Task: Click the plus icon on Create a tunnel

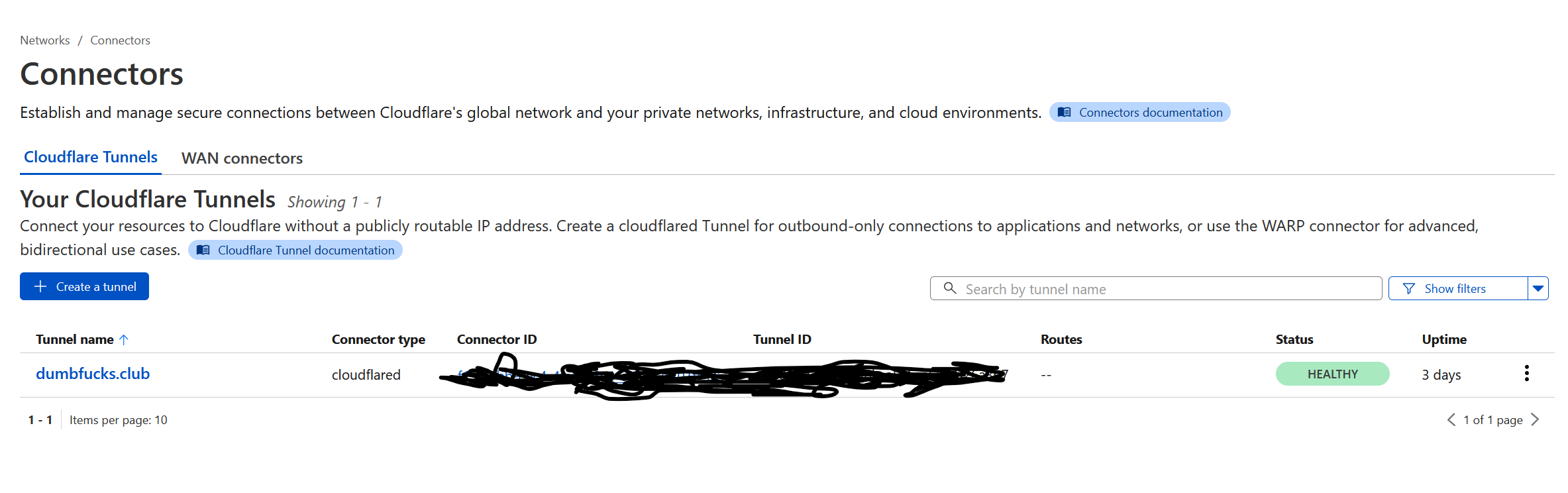Action: [x=40, y=286]
